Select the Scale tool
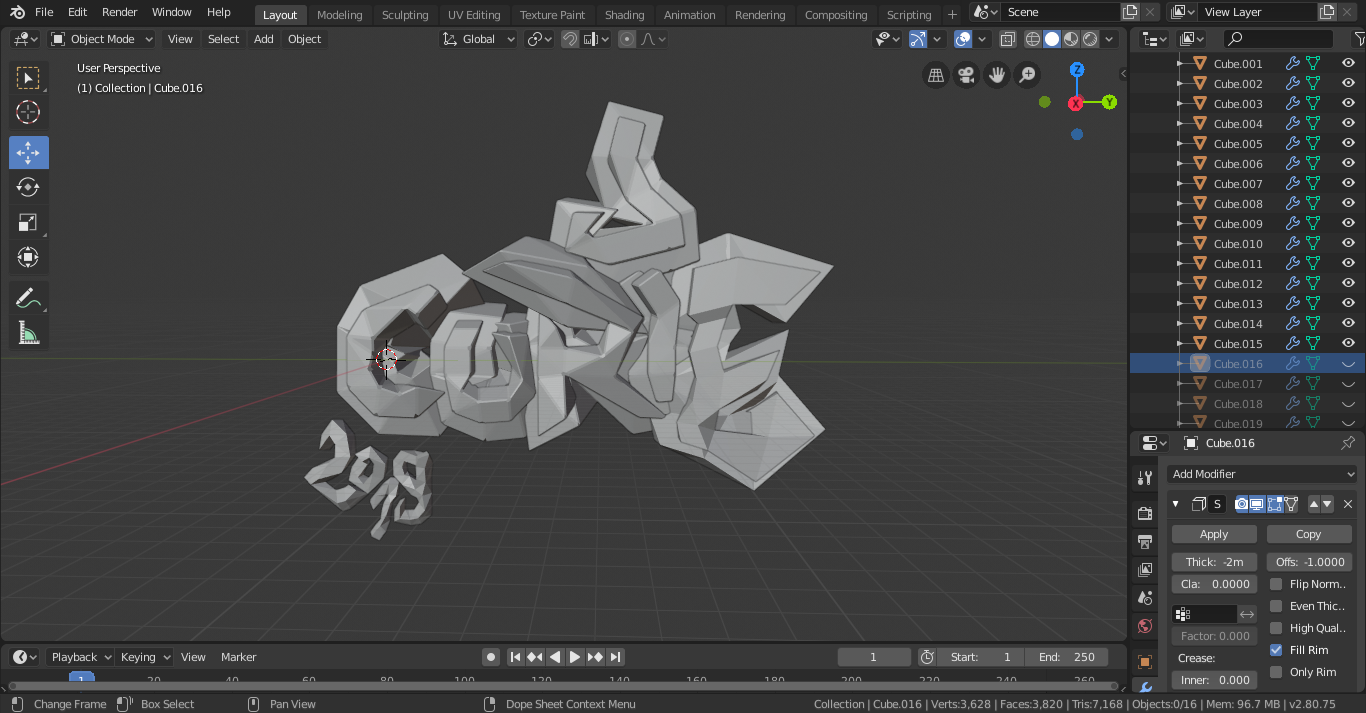Image resolution: width=1366 pixels, height=713 pixels. click(28, 223)
